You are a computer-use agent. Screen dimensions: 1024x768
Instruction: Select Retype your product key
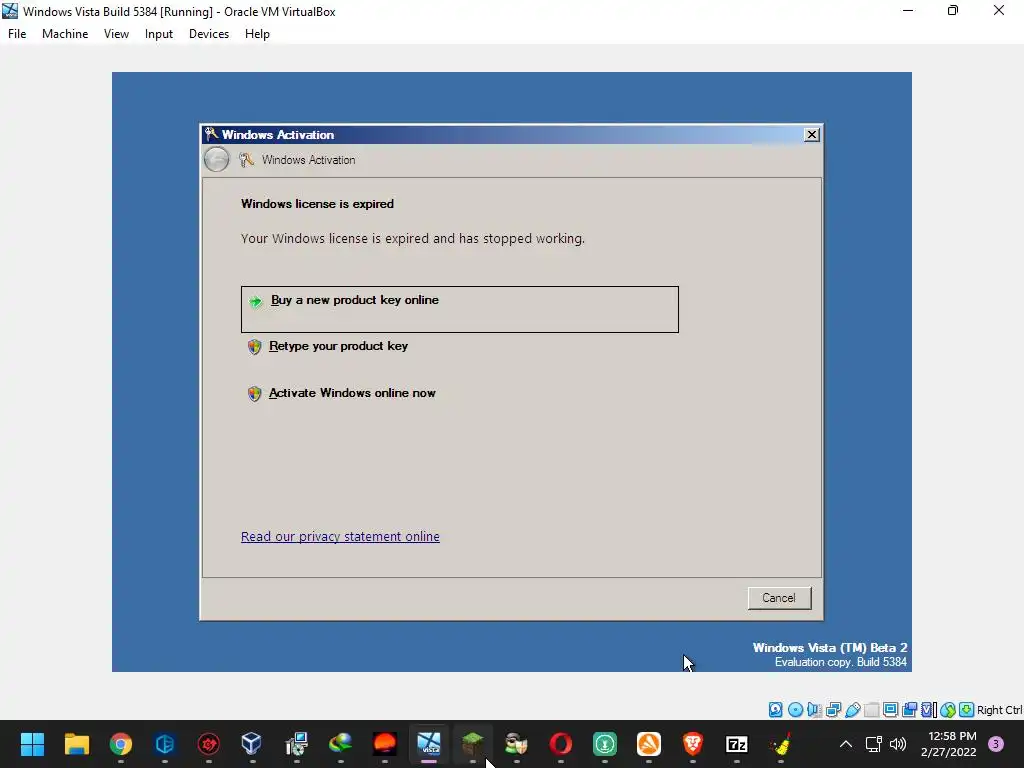tap(338, 346)
